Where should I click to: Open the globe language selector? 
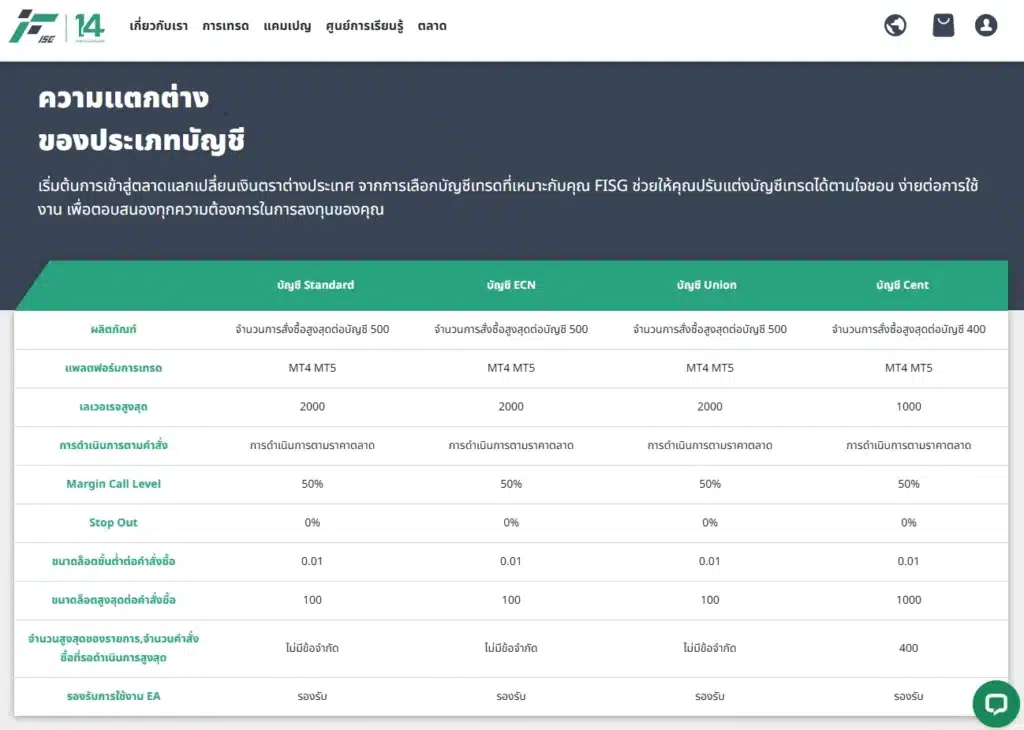[895, 25]
